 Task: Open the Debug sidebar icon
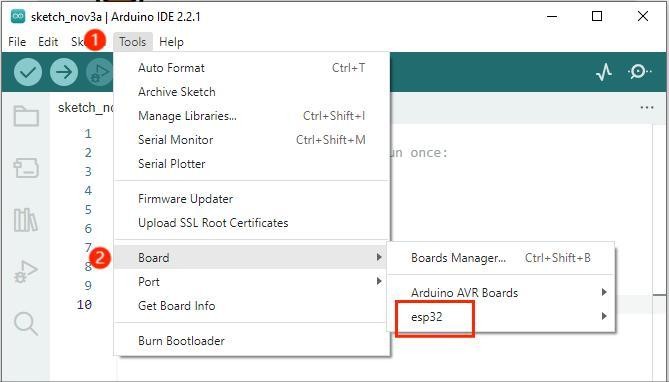[x=26, y=272]
